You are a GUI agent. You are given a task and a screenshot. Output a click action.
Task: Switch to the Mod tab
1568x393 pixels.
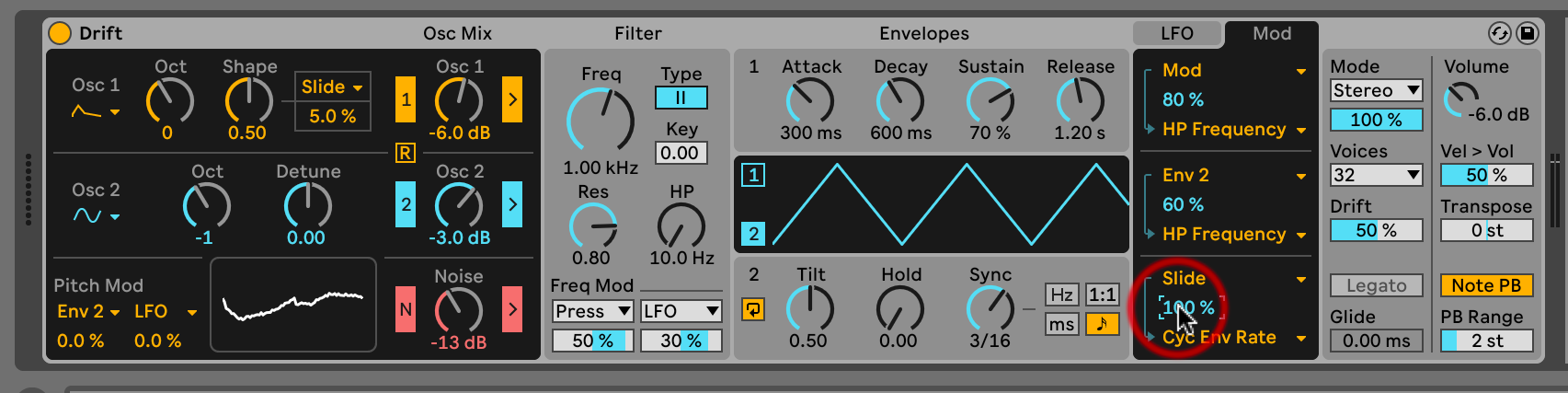(x=1272, y=33)
